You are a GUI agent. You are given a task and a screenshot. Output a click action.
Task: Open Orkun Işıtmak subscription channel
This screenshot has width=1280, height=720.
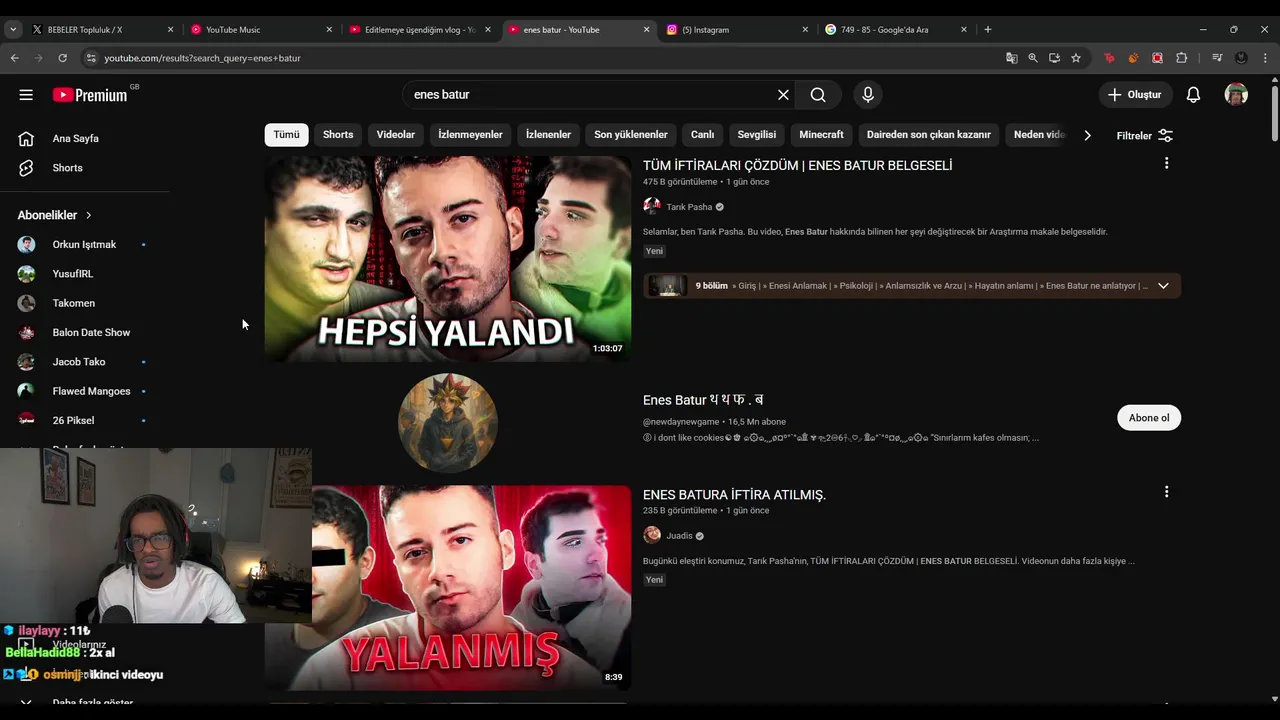(x=85, y=245)
